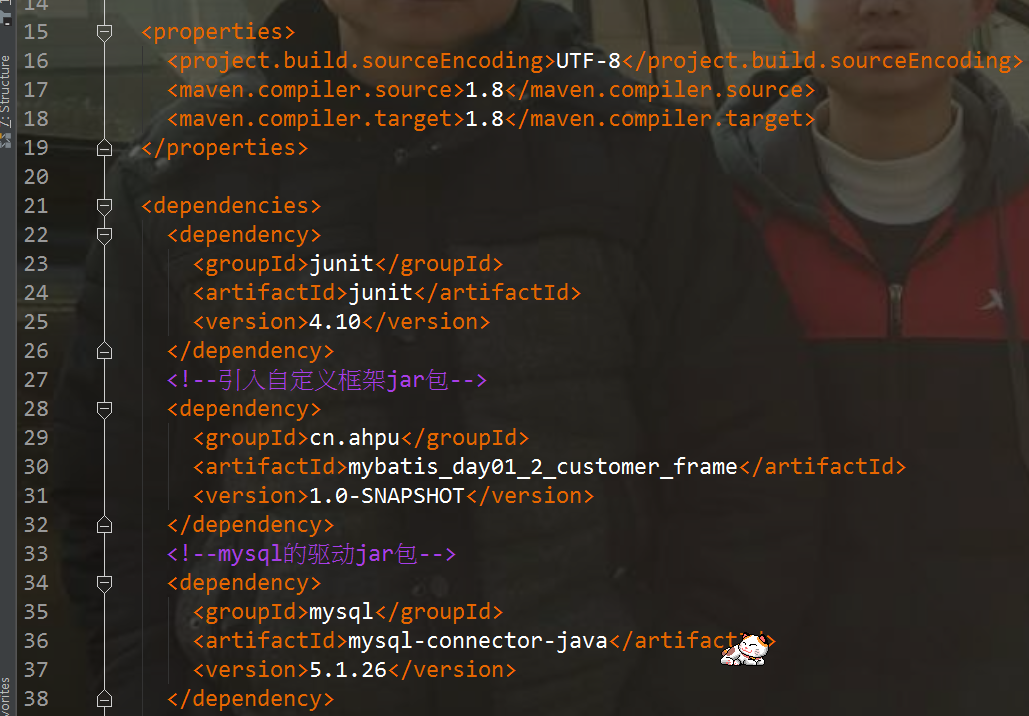Collapse the dependencies block at line 21
The image size is (1029, 716).
pos(104,206)
